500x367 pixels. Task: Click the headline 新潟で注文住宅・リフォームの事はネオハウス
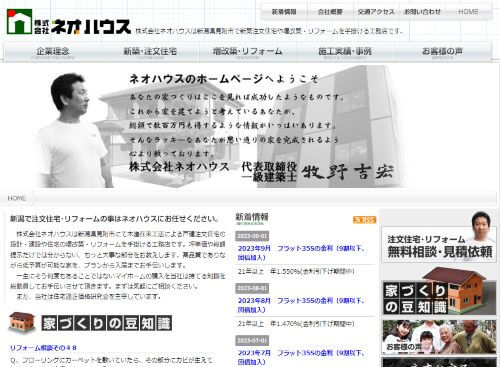114,219
